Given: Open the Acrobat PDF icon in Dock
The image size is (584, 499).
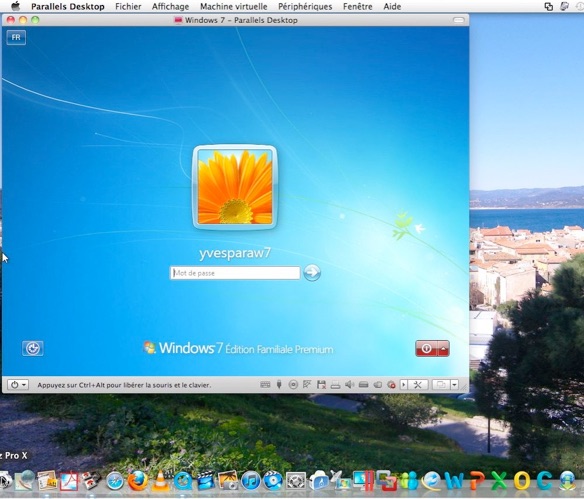Looking at the screenshot, I should point(69,481).
